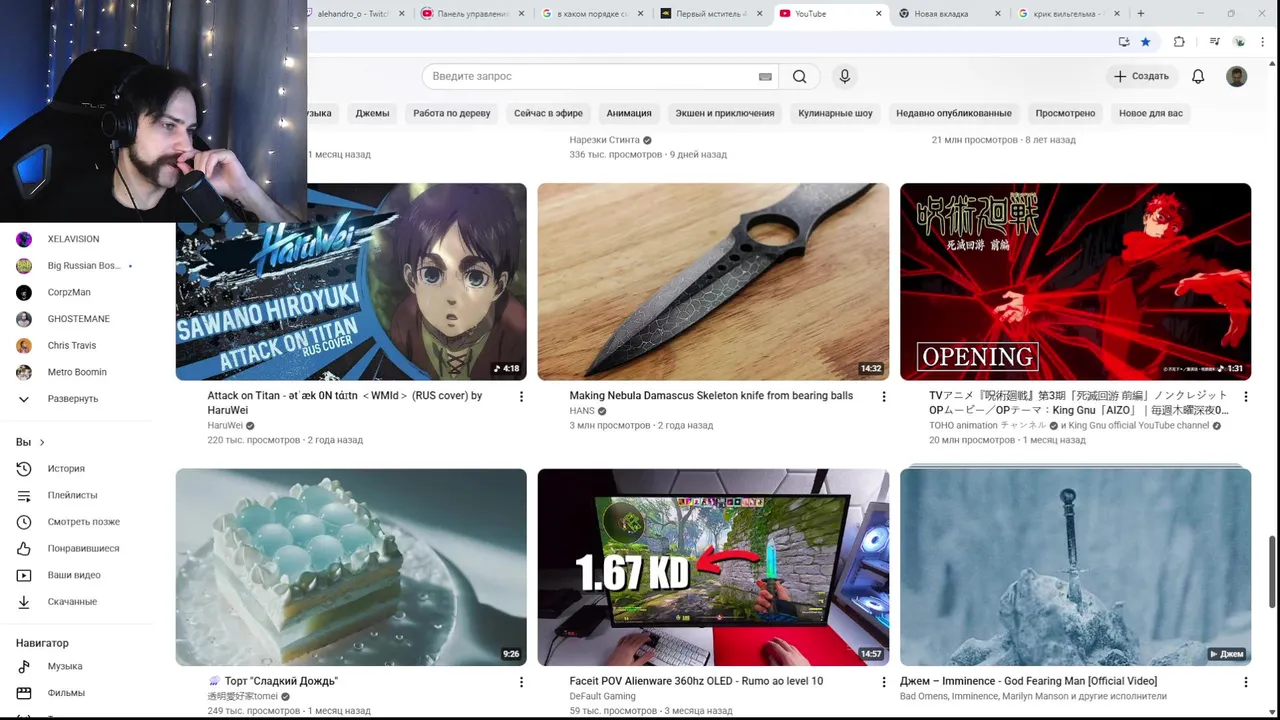This screenshot has width=1280, height=720.
Task: Open the 1.67 KD Faceit POV thumbnail
Action: point(713,567)
